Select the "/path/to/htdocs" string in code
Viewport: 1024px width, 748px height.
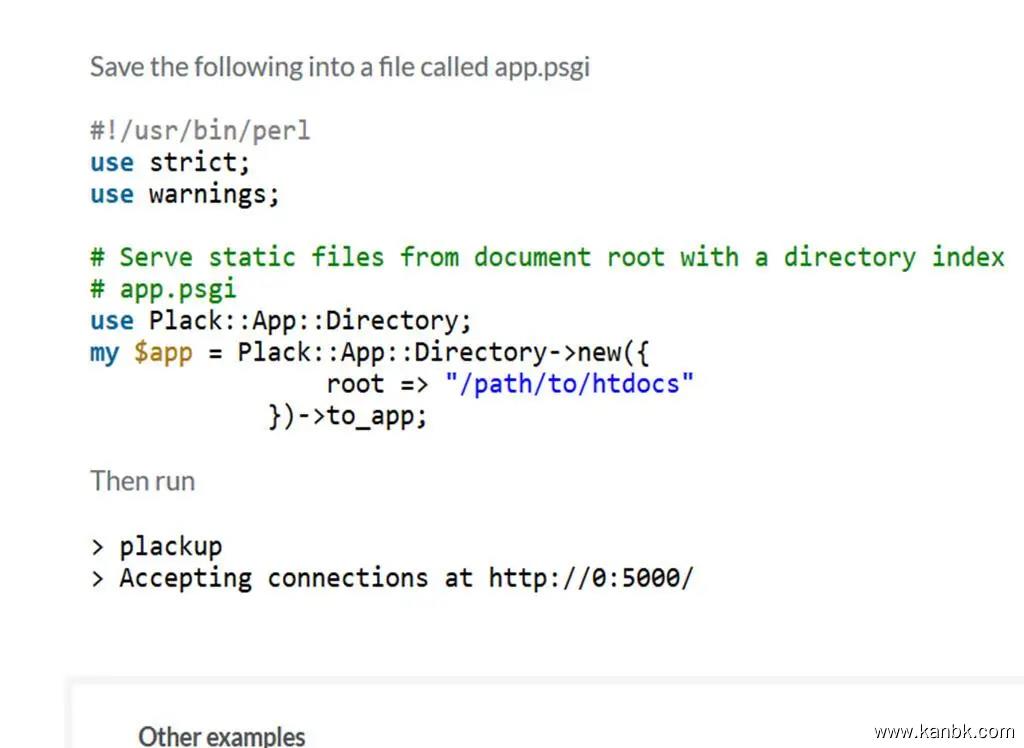(569, 384)
